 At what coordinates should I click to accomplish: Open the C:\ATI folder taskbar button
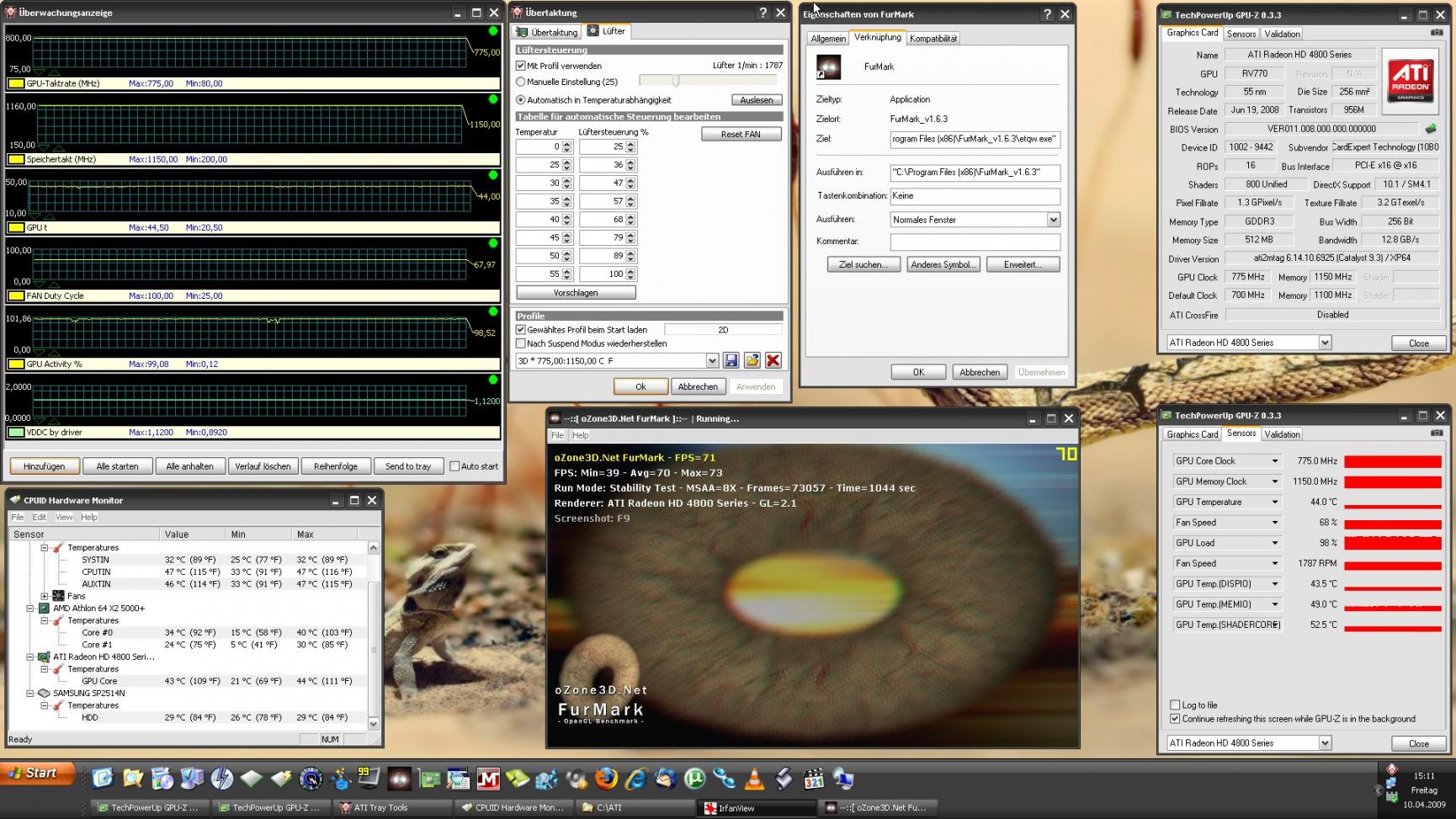[x=635, y=808]
